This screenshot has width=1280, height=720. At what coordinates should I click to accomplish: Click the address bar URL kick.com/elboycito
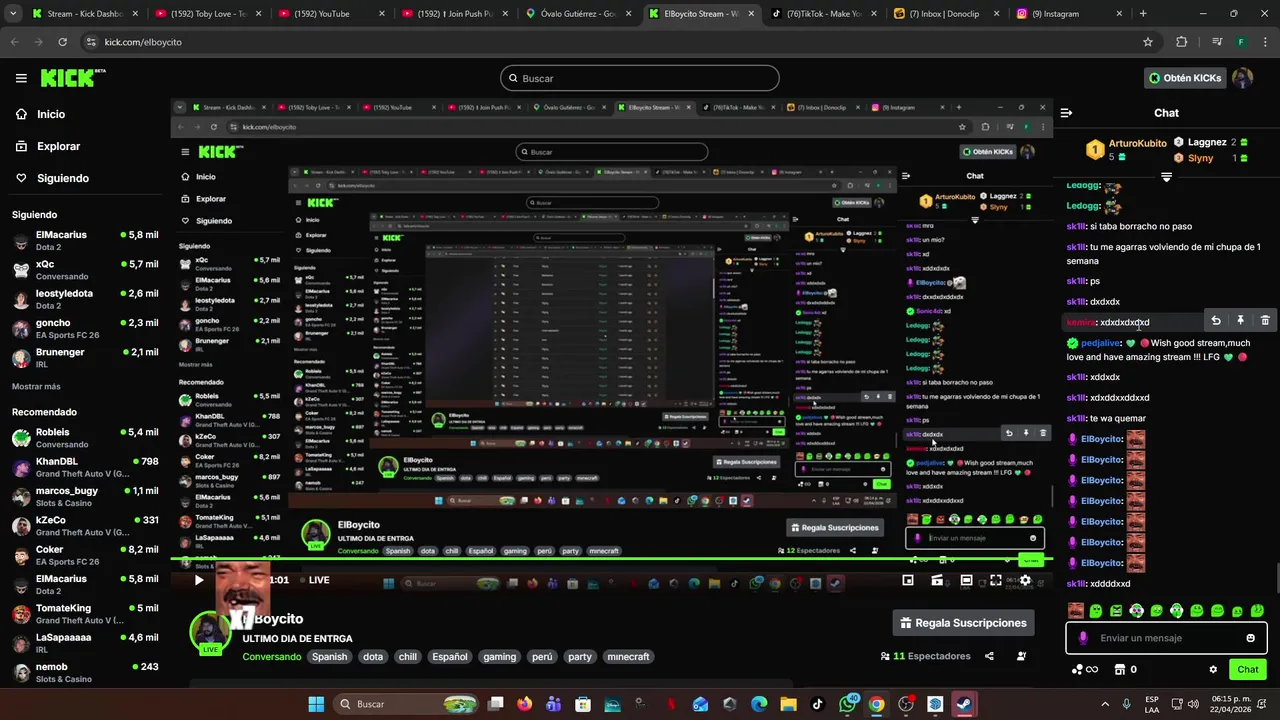pos(143,42)
